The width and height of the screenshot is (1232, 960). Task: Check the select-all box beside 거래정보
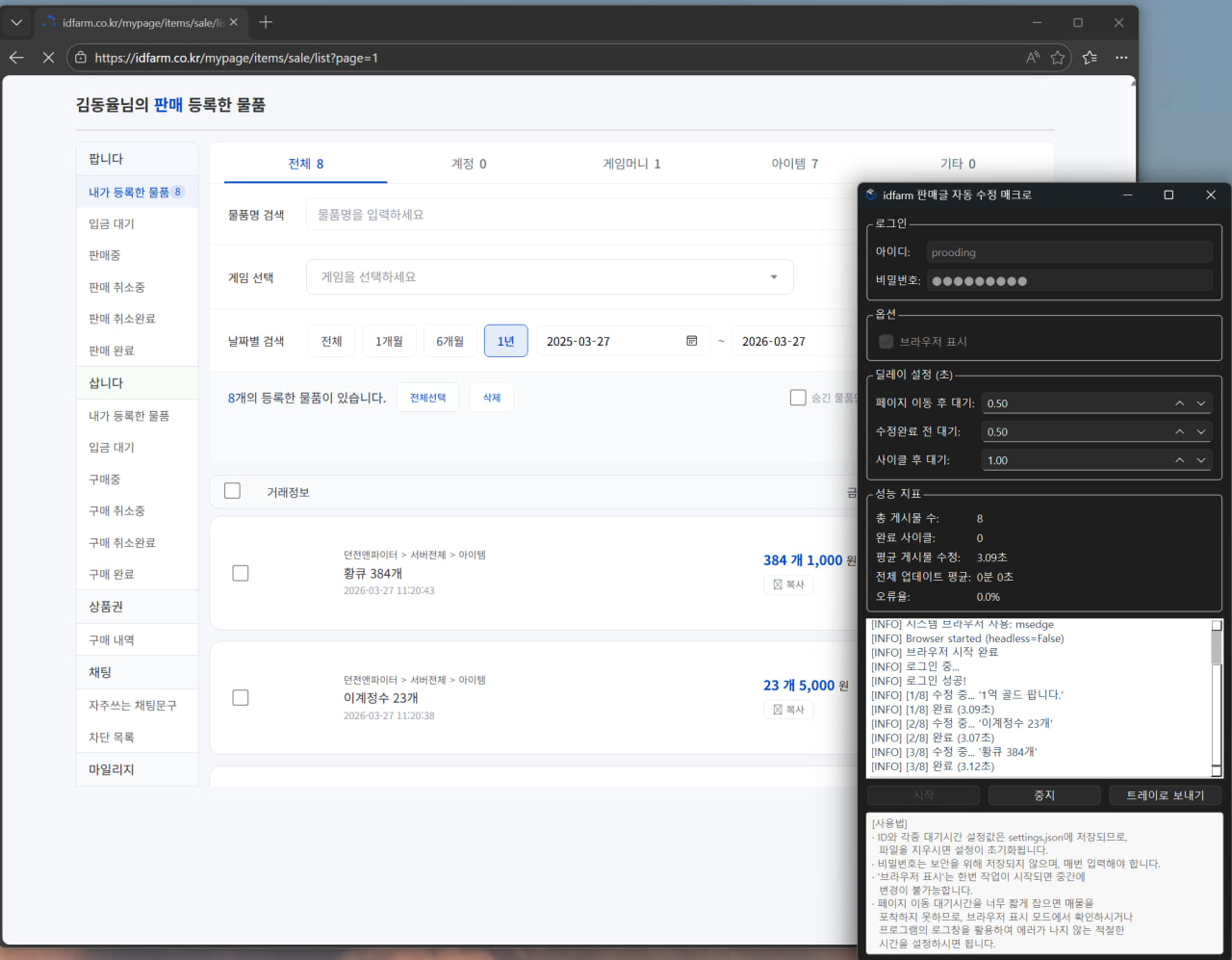(232, 491)
